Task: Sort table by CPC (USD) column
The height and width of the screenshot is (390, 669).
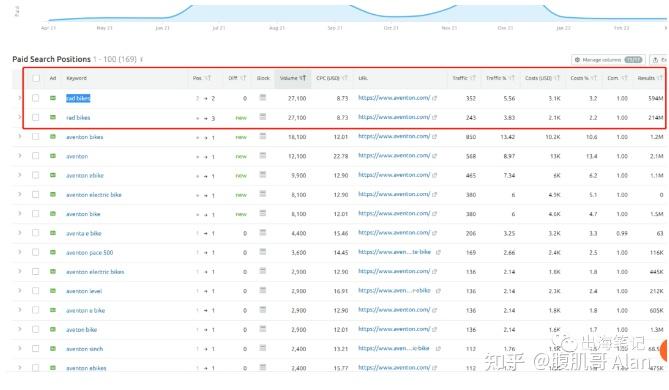Action: [x=332, y=78]
